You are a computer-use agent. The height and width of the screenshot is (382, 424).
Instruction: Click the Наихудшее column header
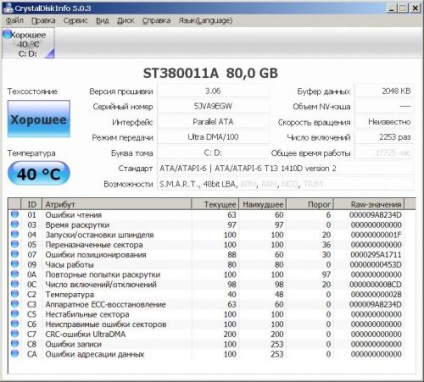click(x=262, y=204)
